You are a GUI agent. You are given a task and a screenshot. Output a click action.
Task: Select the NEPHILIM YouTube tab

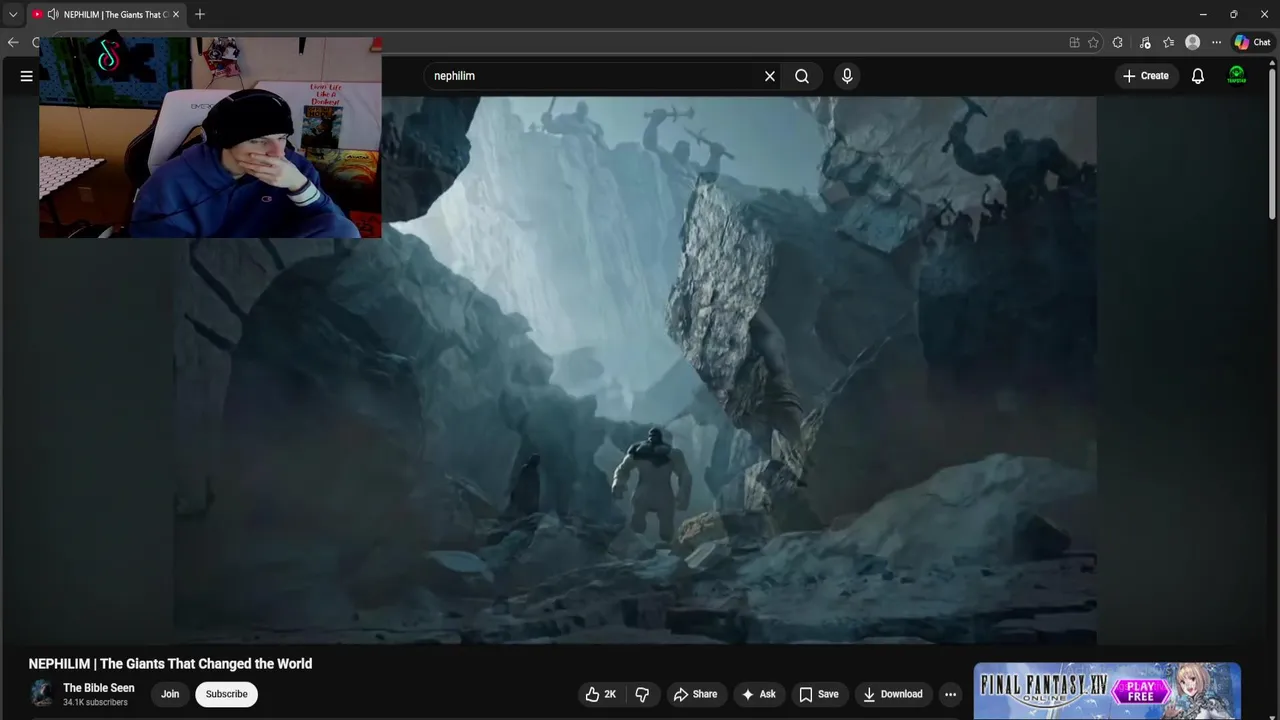click(x=105, y=14)
